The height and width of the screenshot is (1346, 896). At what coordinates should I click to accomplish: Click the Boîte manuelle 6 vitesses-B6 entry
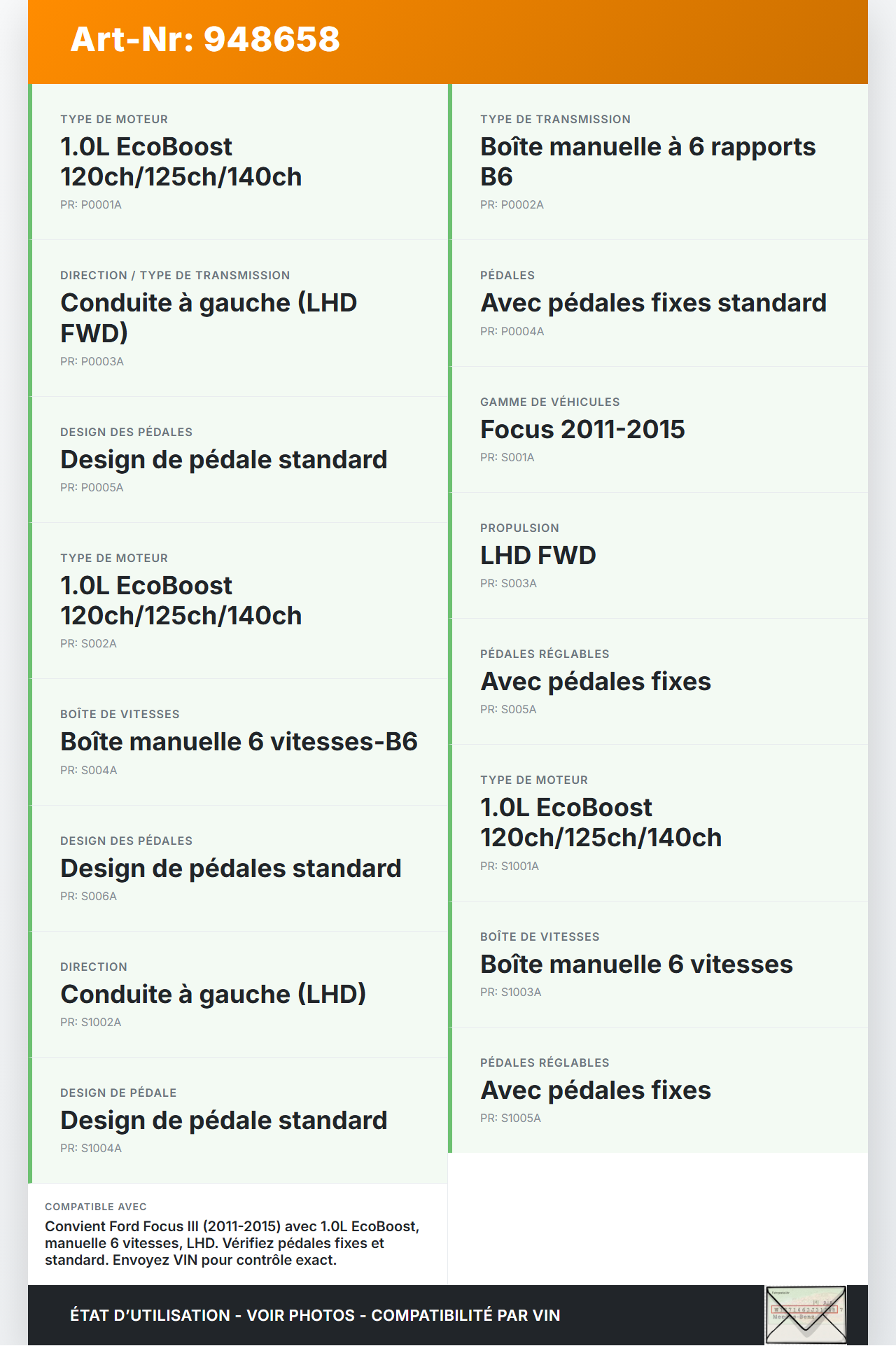tap(238, 741)
